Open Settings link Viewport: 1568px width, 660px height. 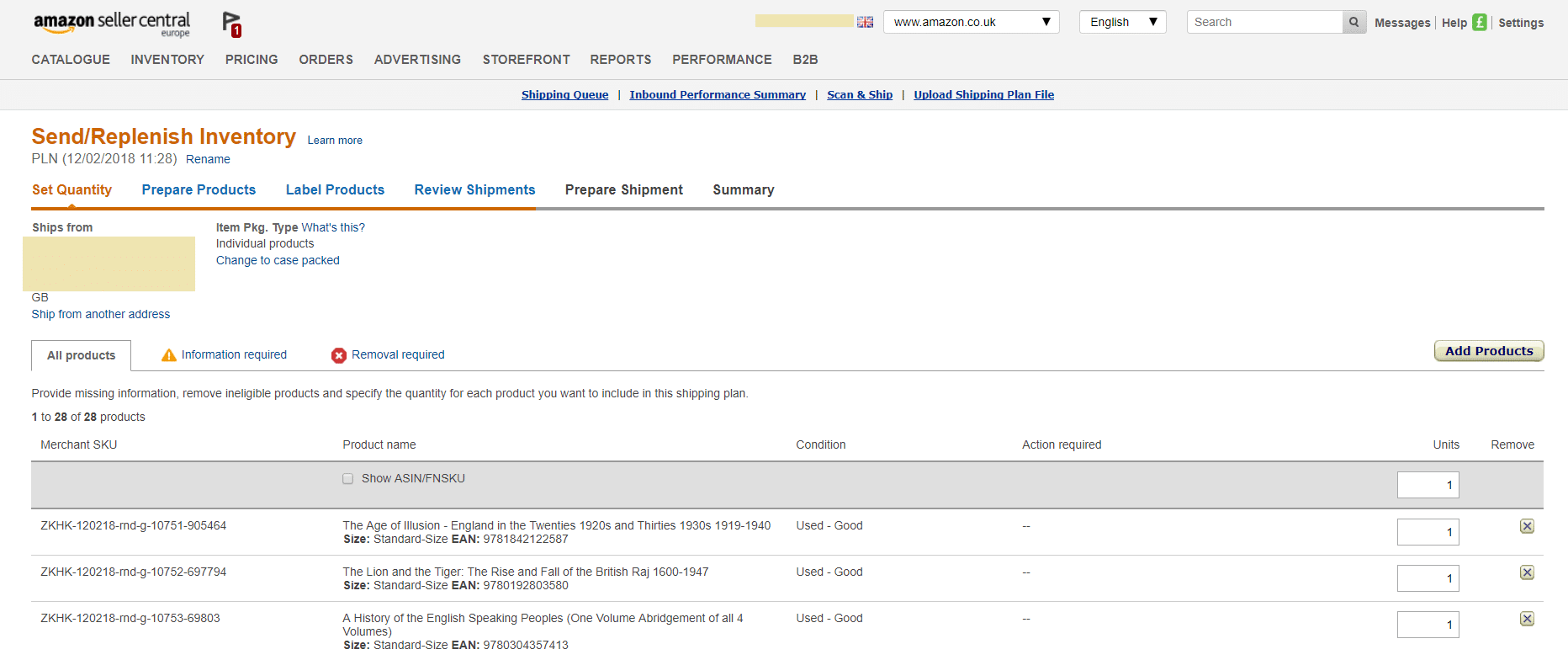click(1521, 23)
